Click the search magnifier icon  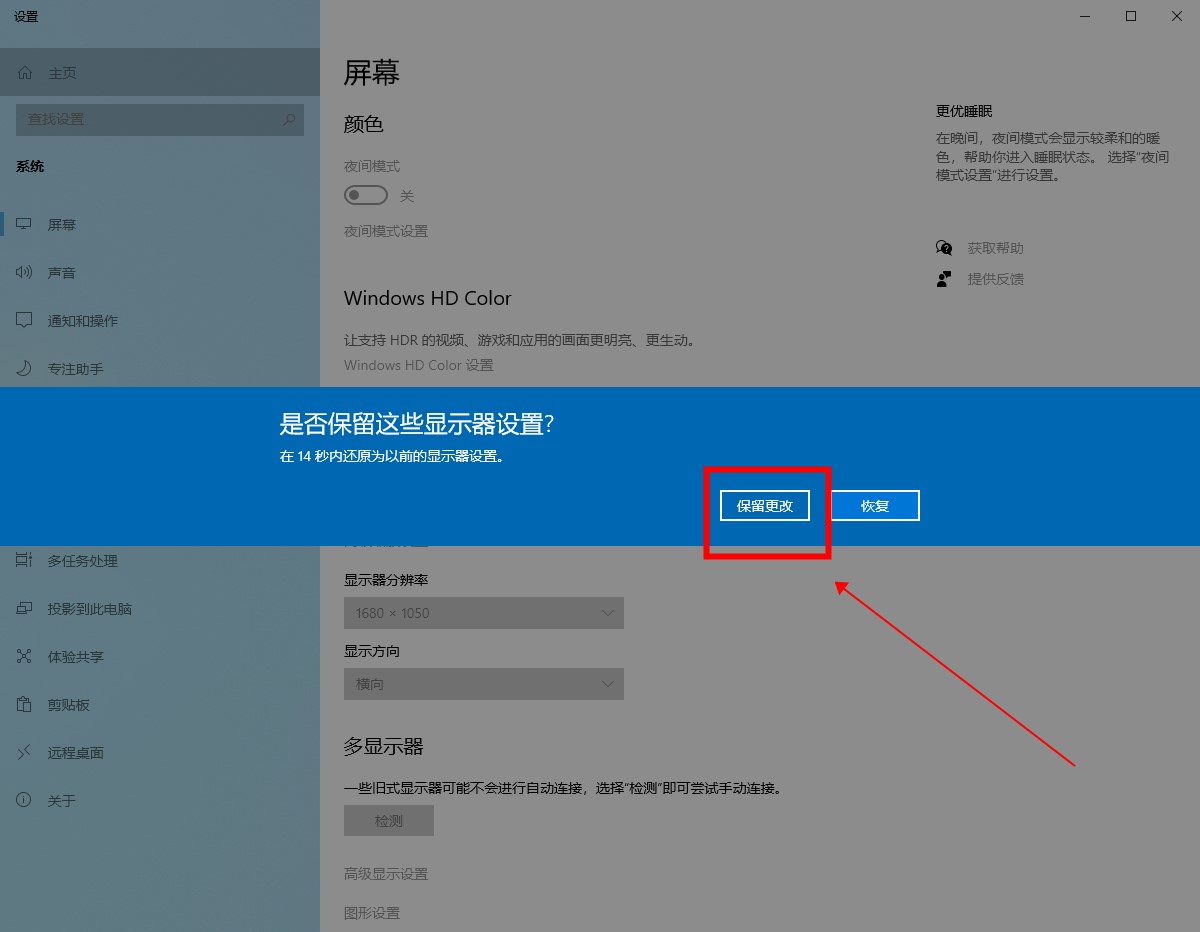click(x=289, y=119)
